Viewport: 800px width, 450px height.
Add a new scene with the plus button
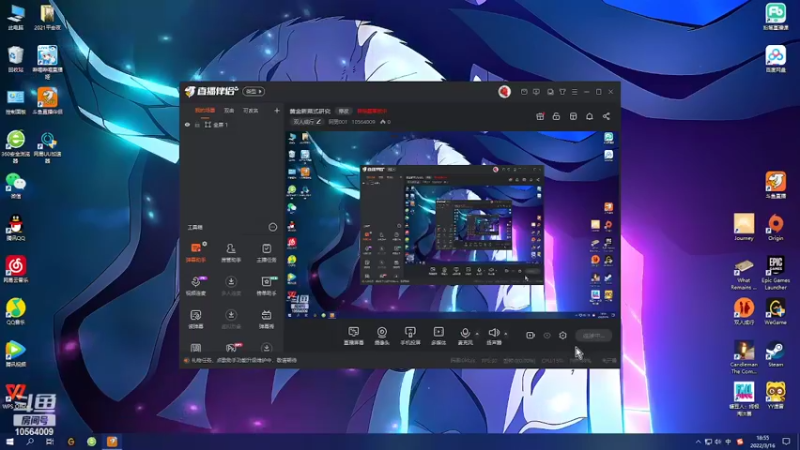pos(277,110)
